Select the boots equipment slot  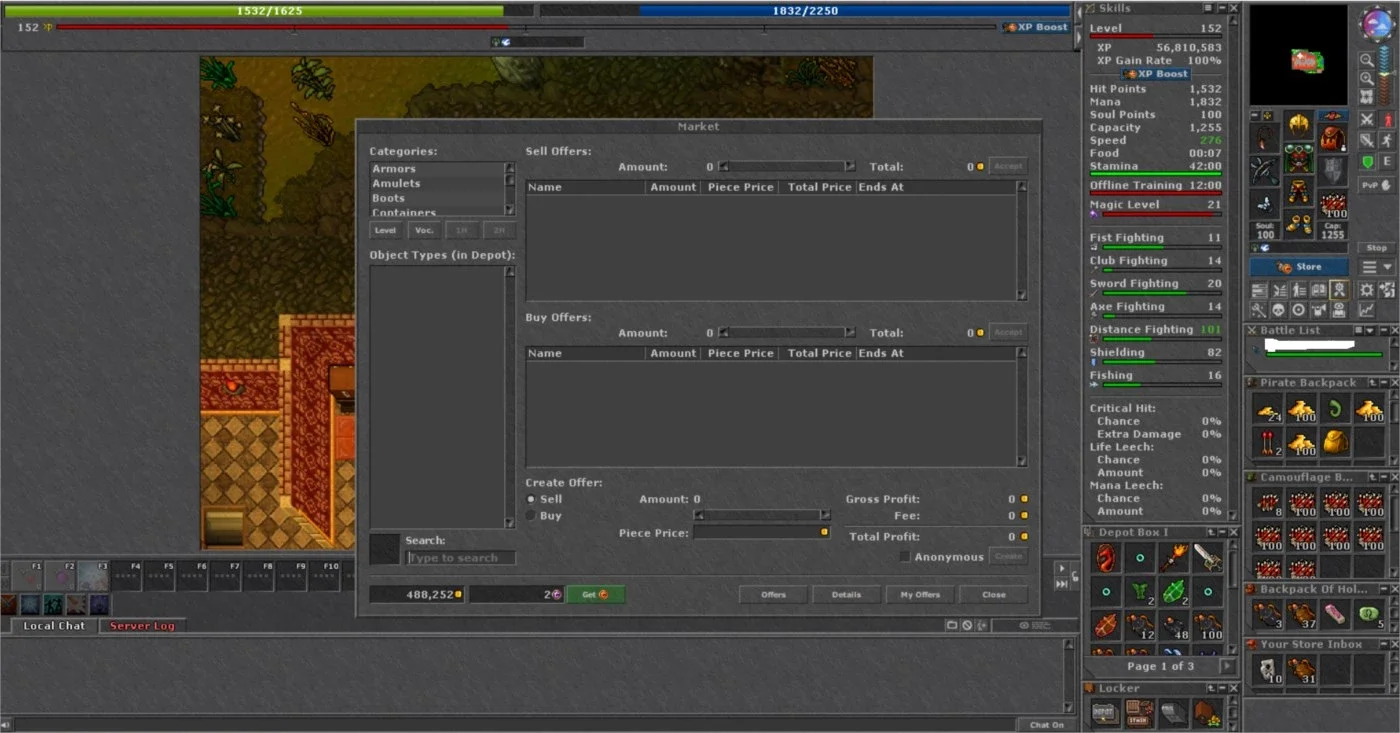tap(1299, 223)
